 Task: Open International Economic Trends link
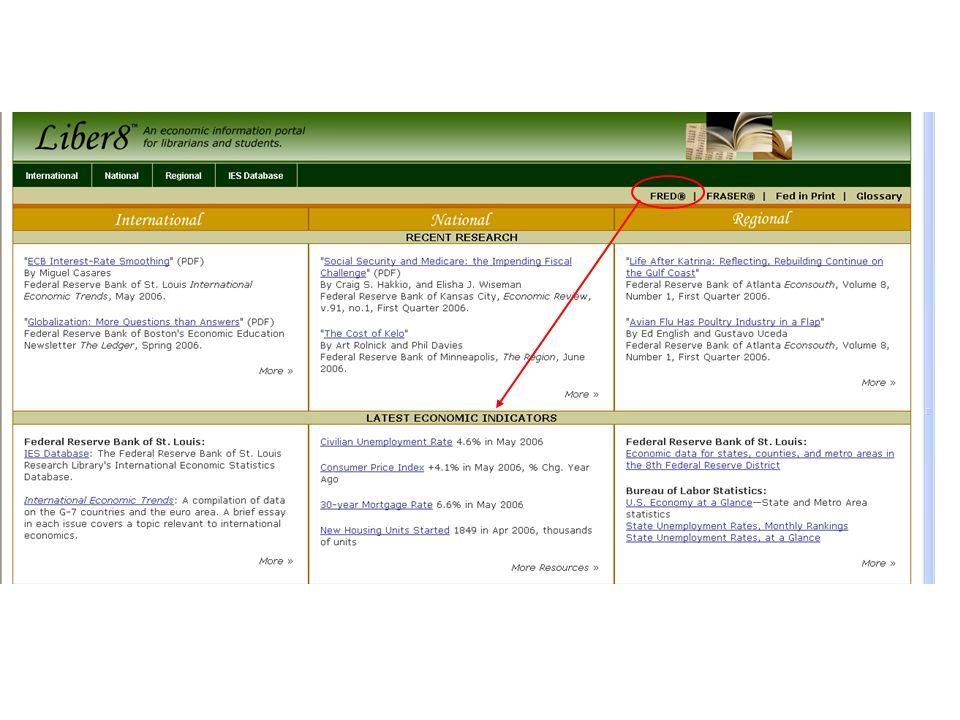(x=99, y=500)
